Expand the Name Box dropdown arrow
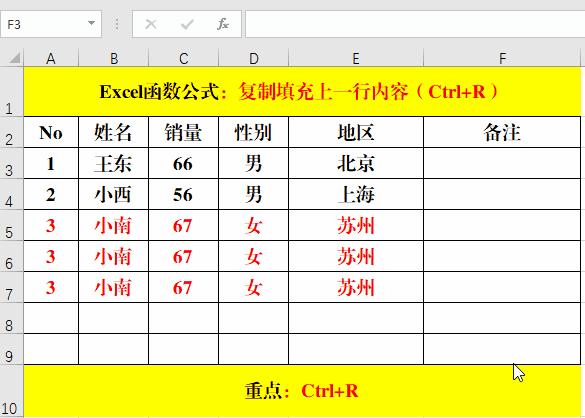Screen dimensions: 585x418 click(x=91, y=24)
